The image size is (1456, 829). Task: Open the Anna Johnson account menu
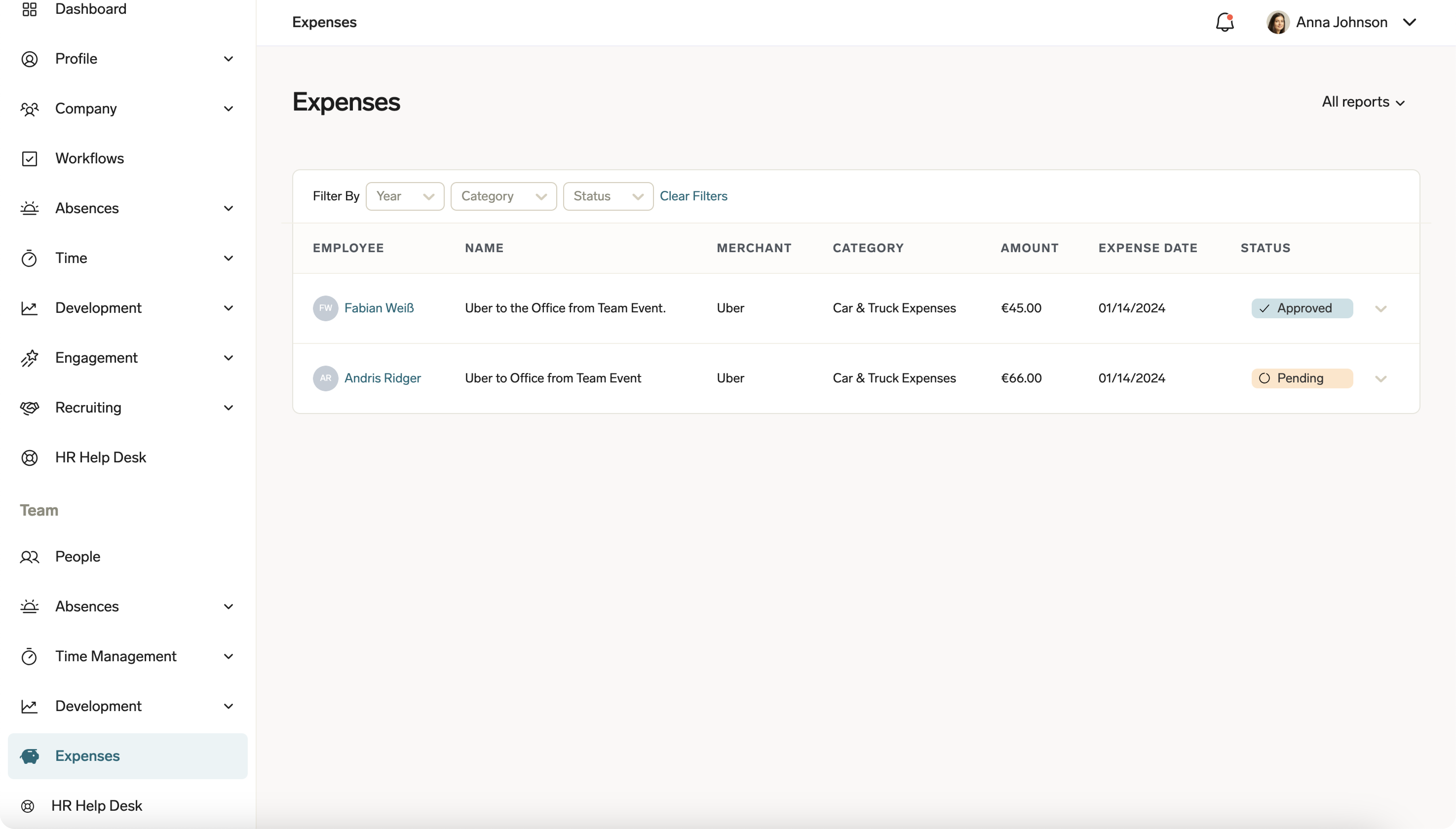click(x=1342, y=22)
